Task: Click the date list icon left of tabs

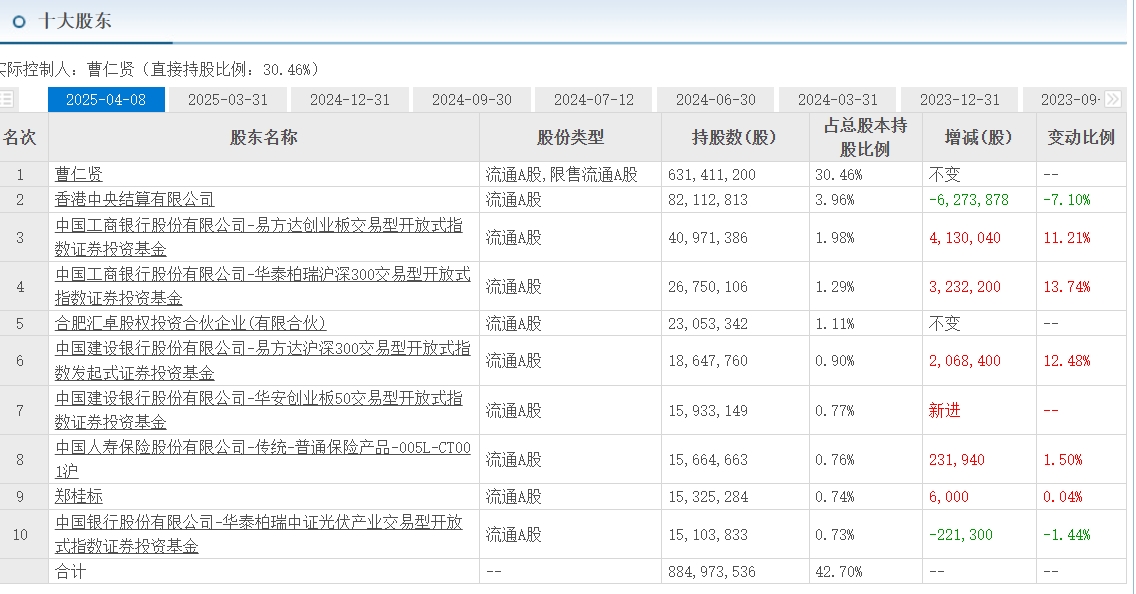Action: click(x=7, y=99)
